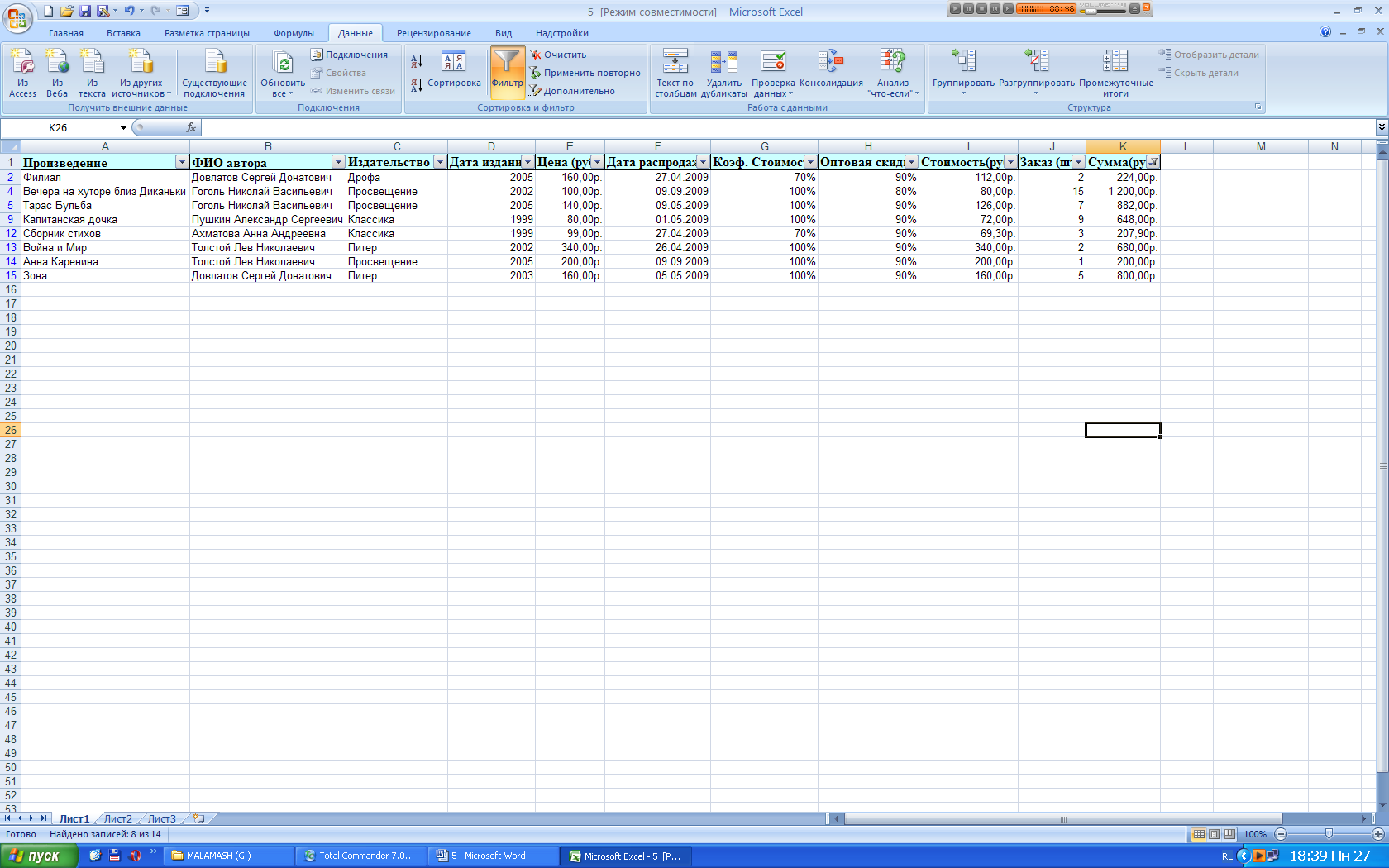Click Очистить to clear the filter
The image size is (1389, 868).
pyautogui.click(x=565, y=55)
